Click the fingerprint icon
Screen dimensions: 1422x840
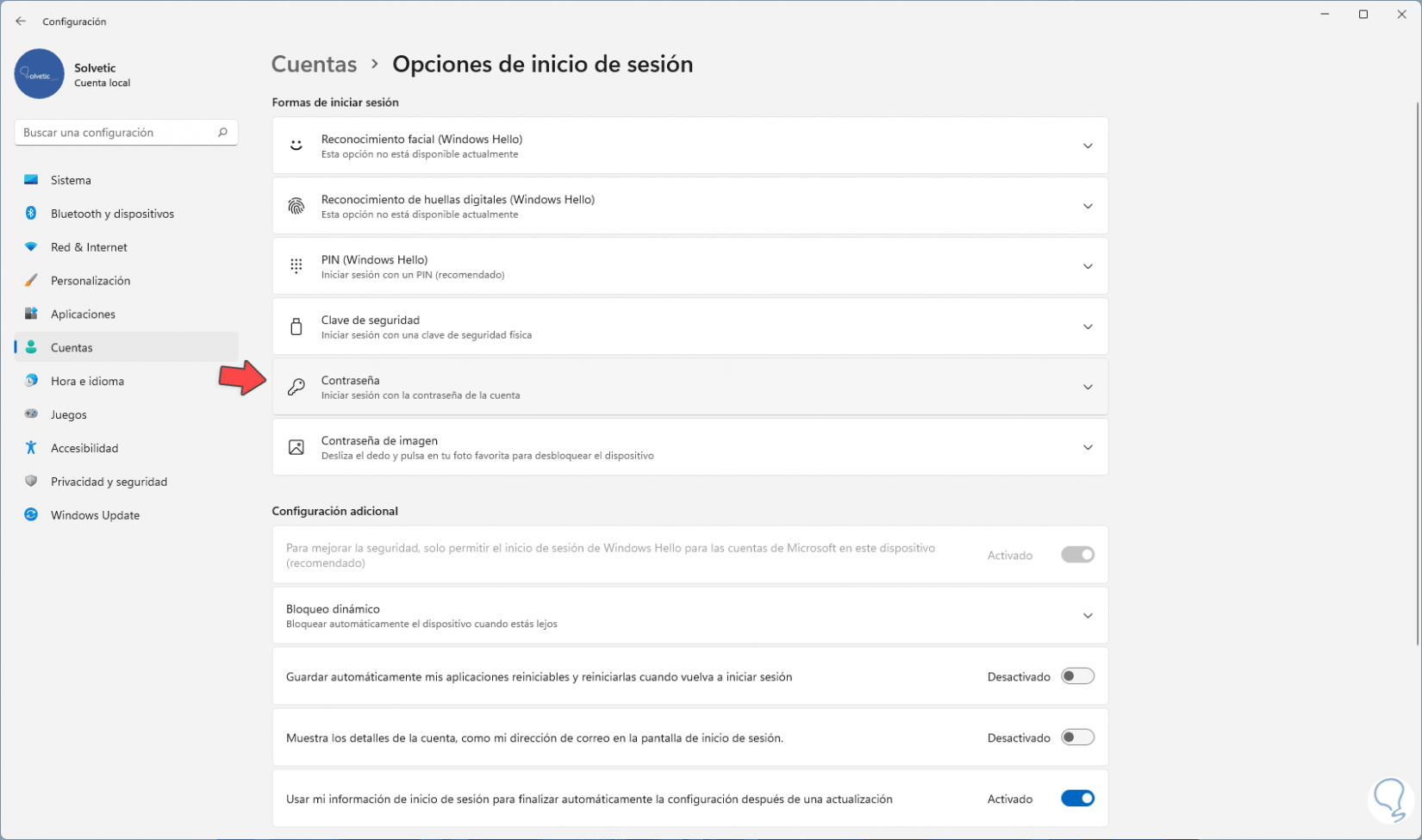296,206
